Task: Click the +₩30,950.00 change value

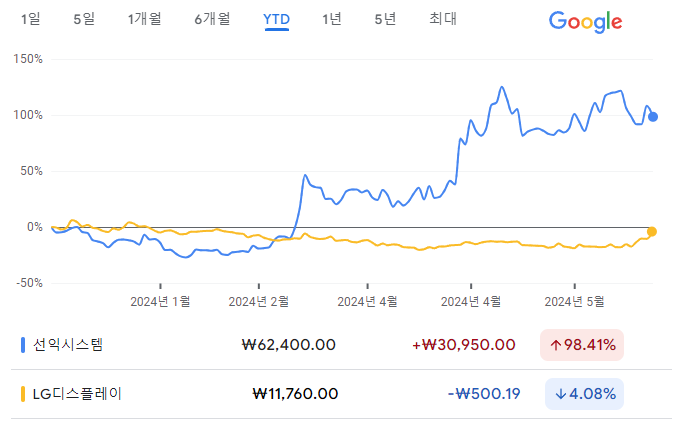Action: click(x=464, y=345)
